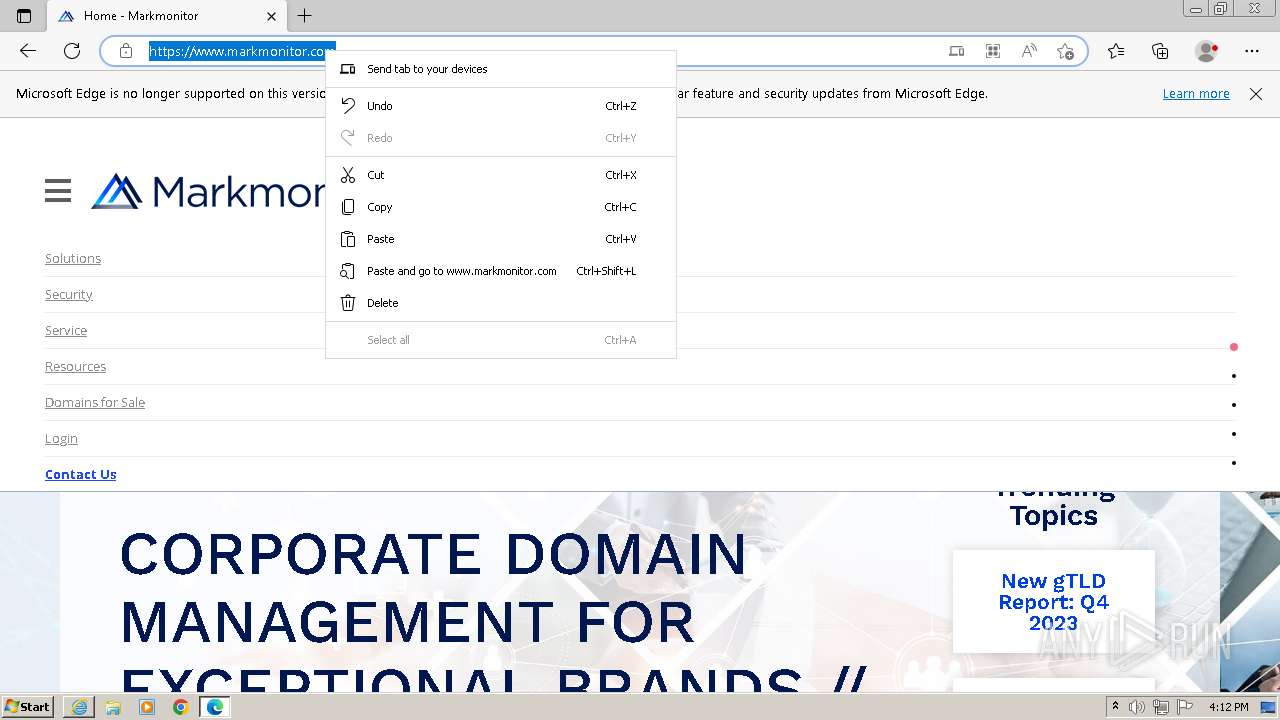The image size is (1280, 720).
Task: Open the Collections icon
Action: pos(1160,51)
